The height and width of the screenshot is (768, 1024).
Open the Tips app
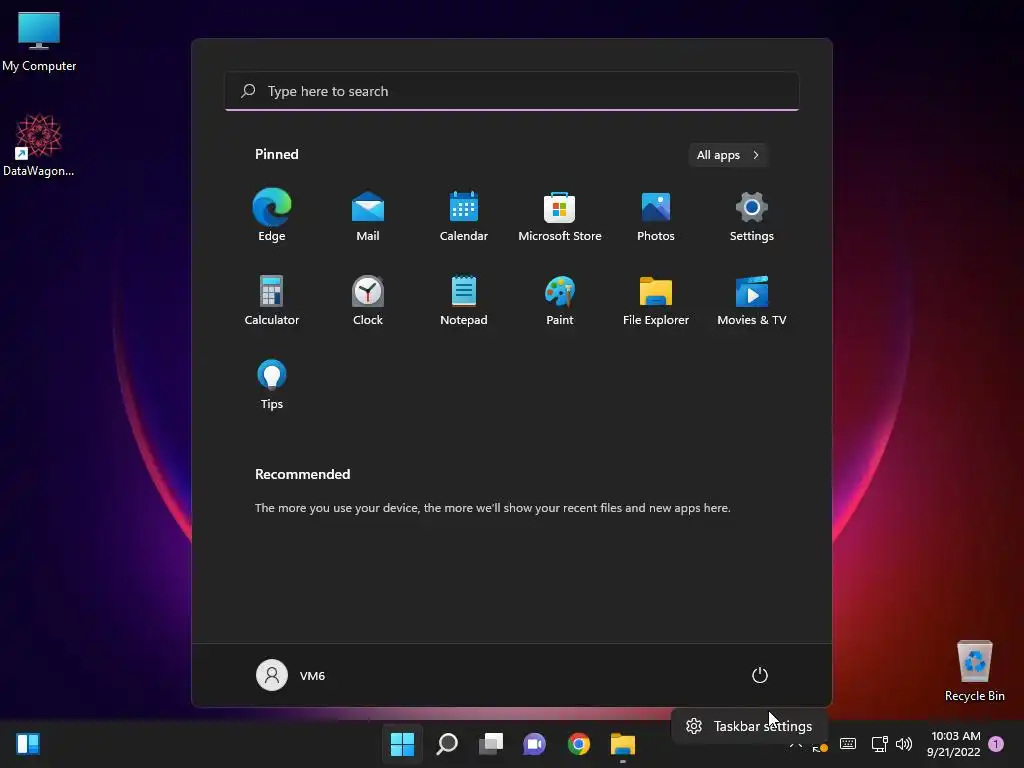point(272,383)
